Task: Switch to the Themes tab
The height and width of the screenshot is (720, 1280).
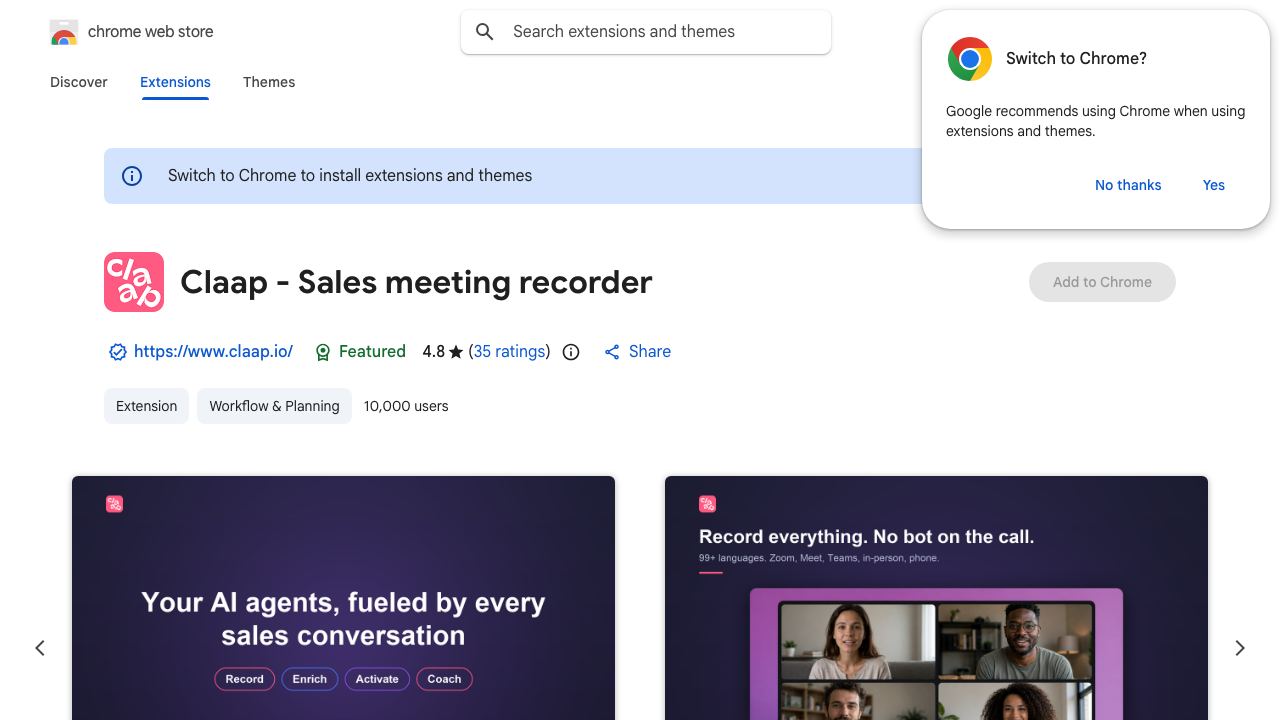Action: pos(269,82)
